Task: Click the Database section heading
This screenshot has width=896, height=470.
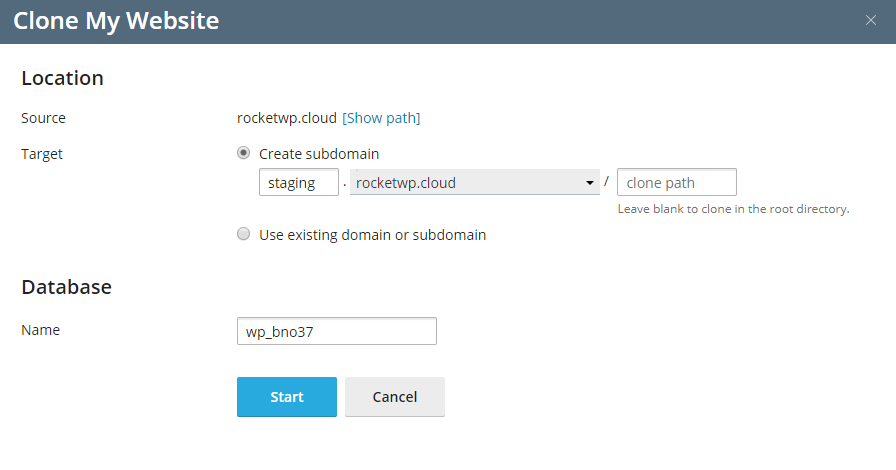Action: pos(66,286)
